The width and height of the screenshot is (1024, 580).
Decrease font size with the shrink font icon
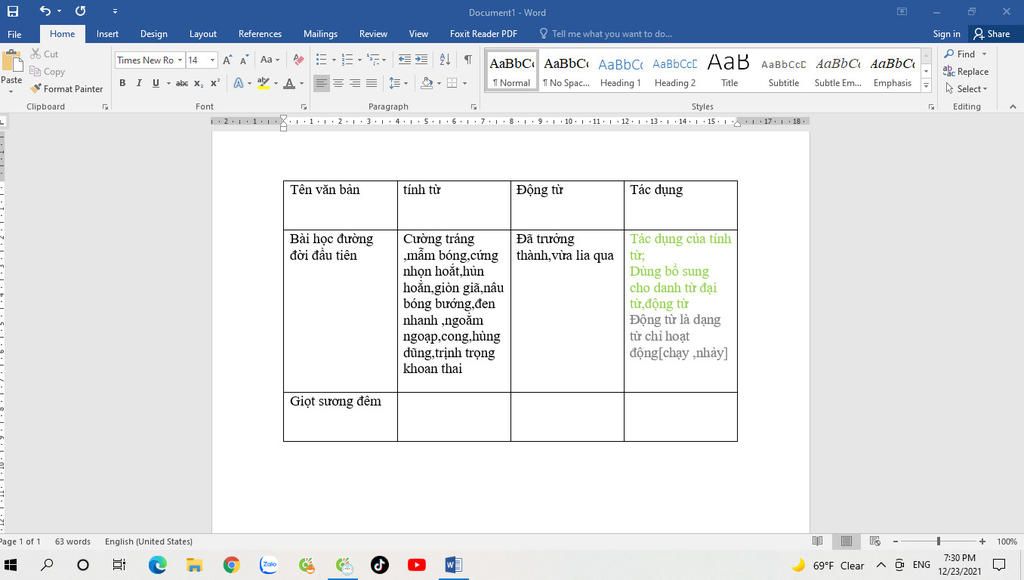pos(244,60)
